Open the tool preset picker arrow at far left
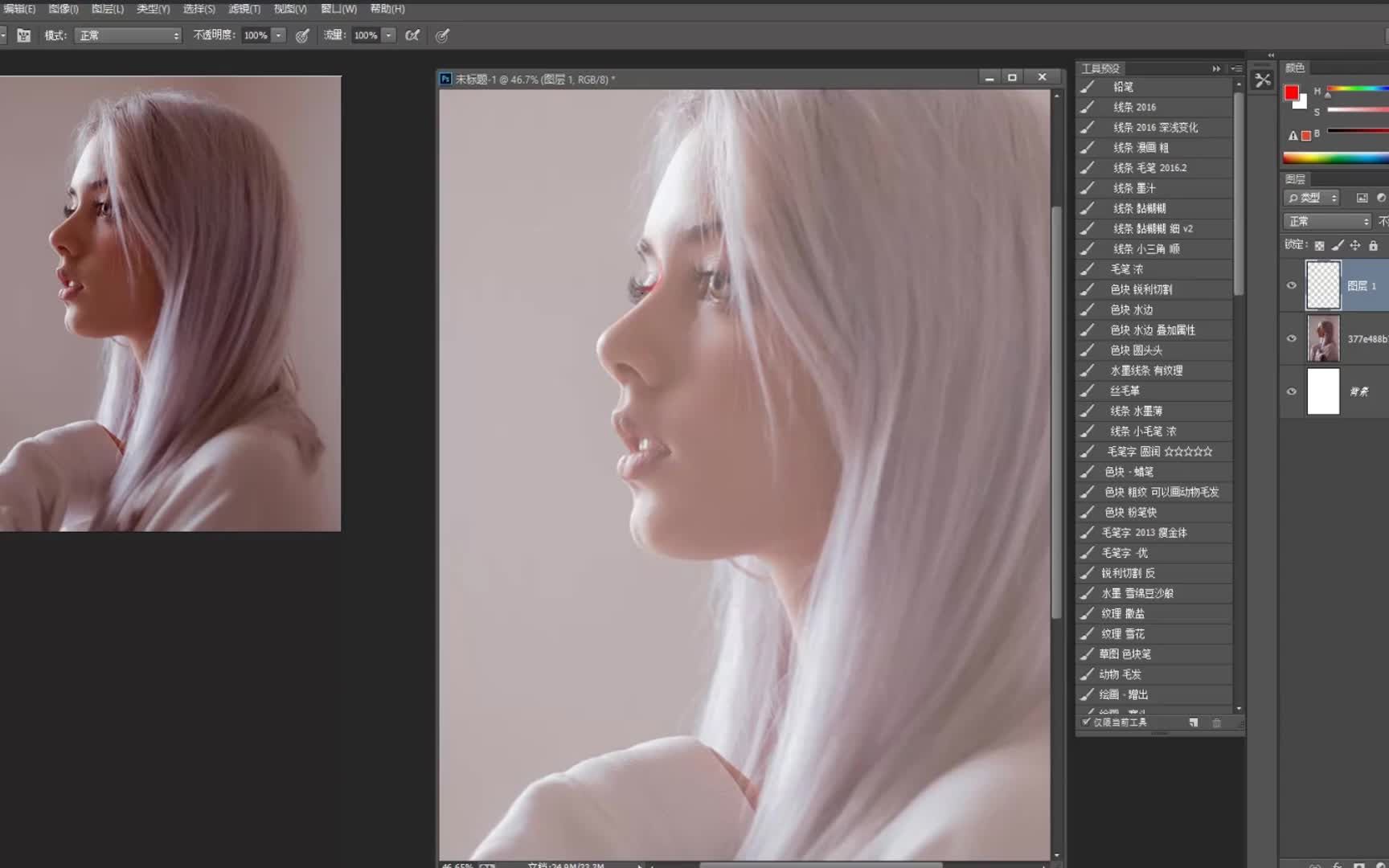Viewport: 1389px width, 868px height. click(3, 35)
